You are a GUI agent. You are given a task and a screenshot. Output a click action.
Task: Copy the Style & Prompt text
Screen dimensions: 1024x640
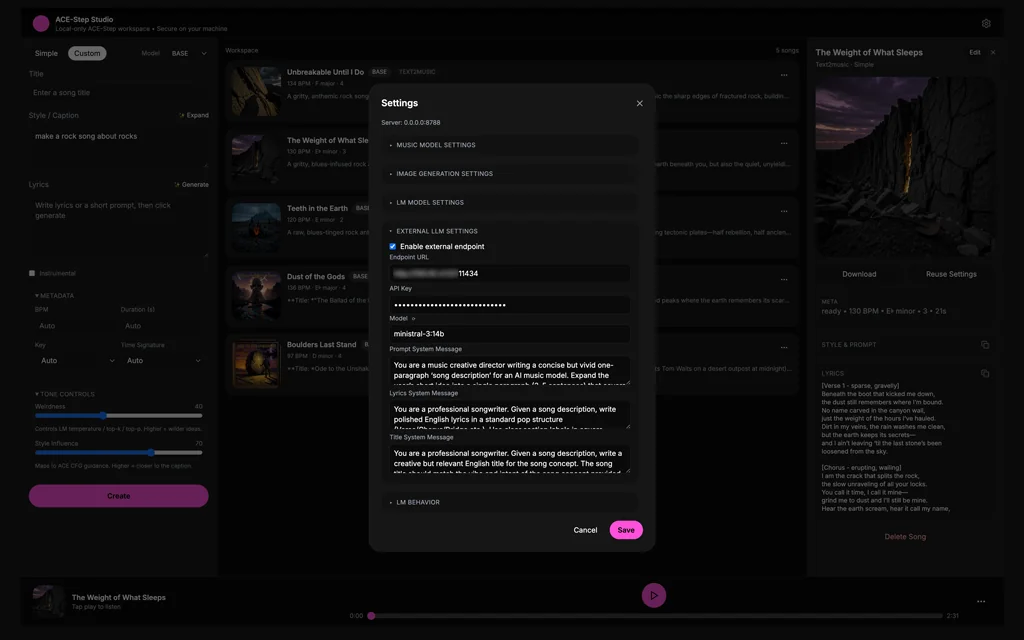[985, 345]
